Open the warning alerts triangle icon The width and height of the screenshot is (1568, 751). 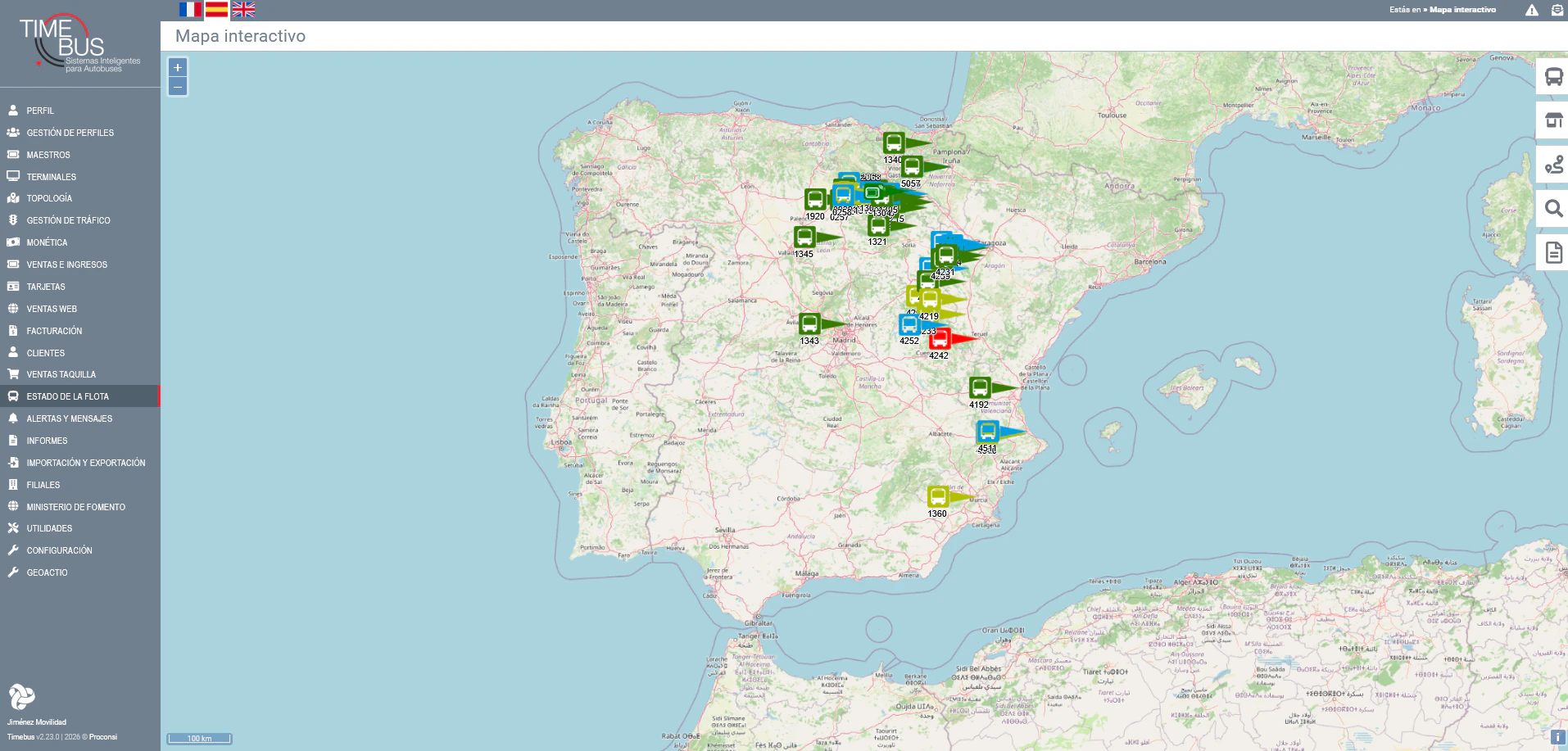click(x=1532, y=10)
